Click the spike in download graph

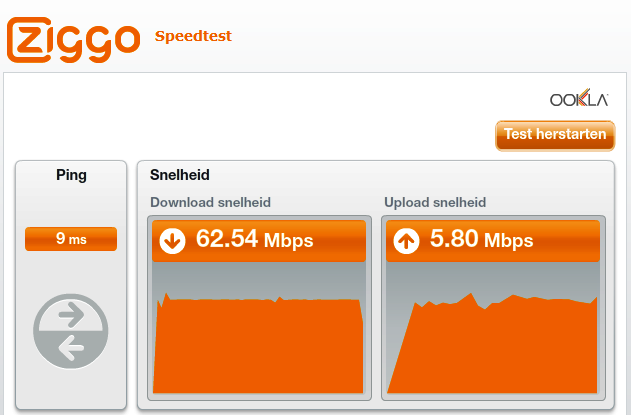pyautogui.click(x=166, y=297)
